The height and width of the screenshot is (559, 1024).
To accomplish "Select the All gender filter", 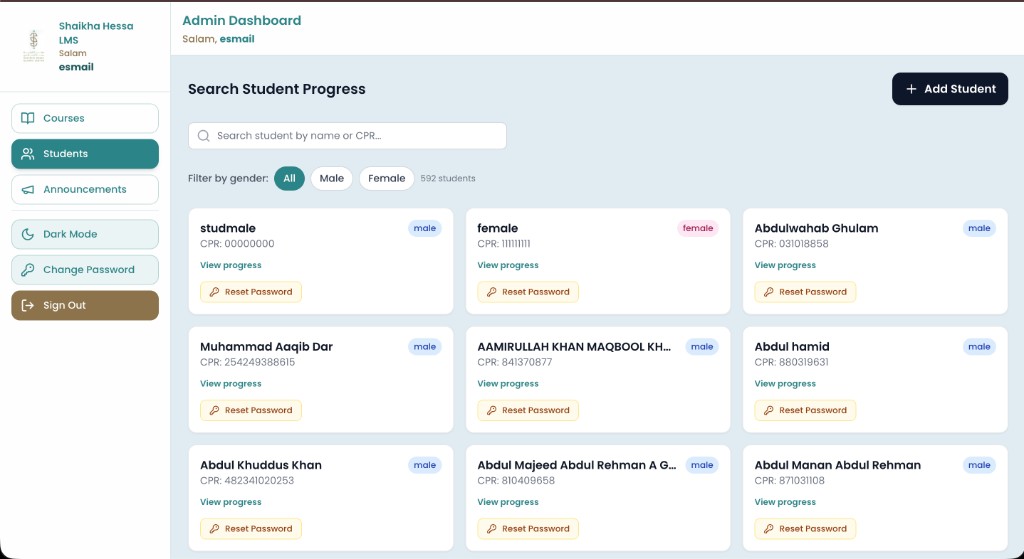I will tap(289, 178).
